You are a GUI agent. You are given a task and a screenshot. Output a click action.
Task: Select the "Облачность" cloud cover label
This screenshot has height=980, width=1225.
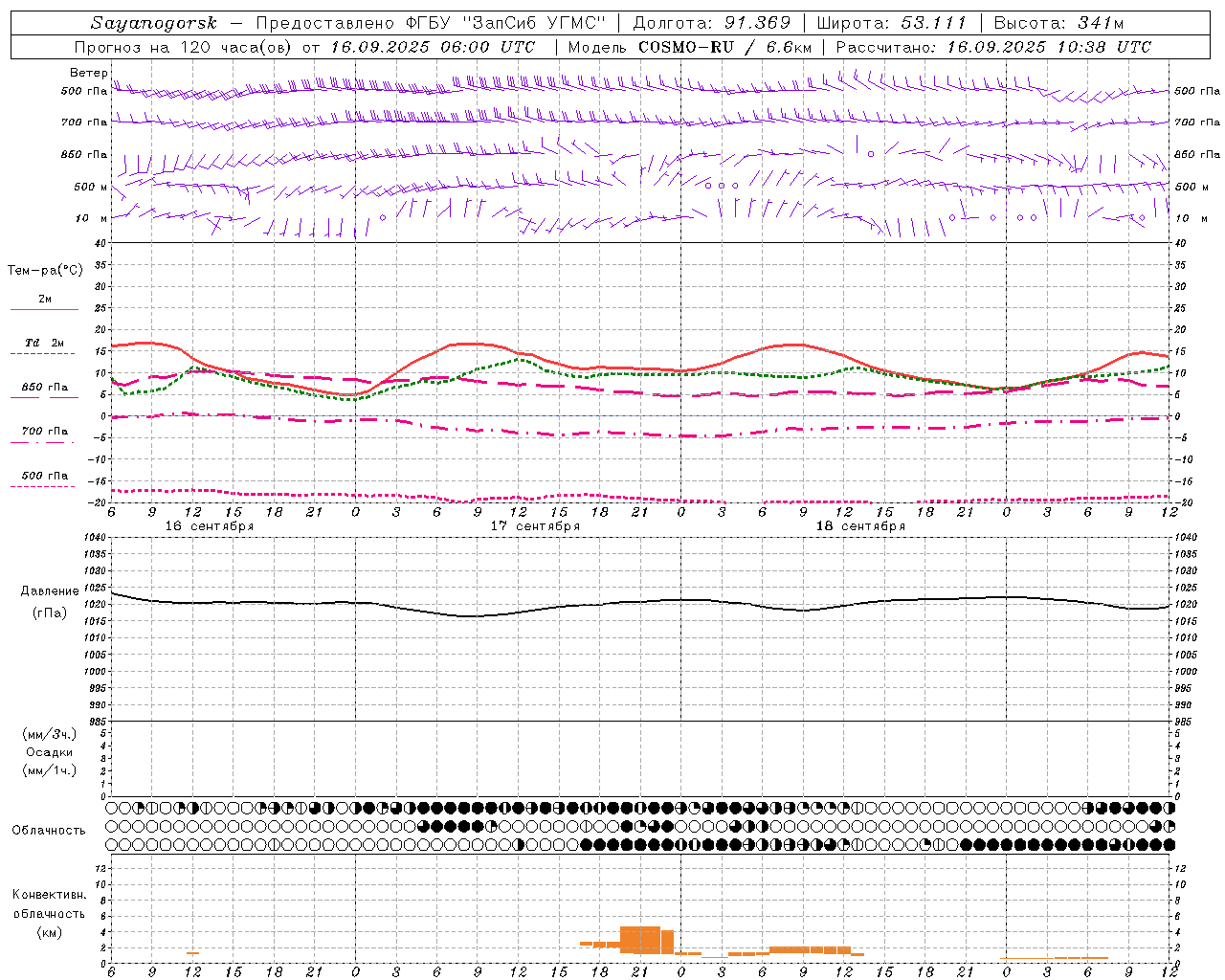(49, 830)
